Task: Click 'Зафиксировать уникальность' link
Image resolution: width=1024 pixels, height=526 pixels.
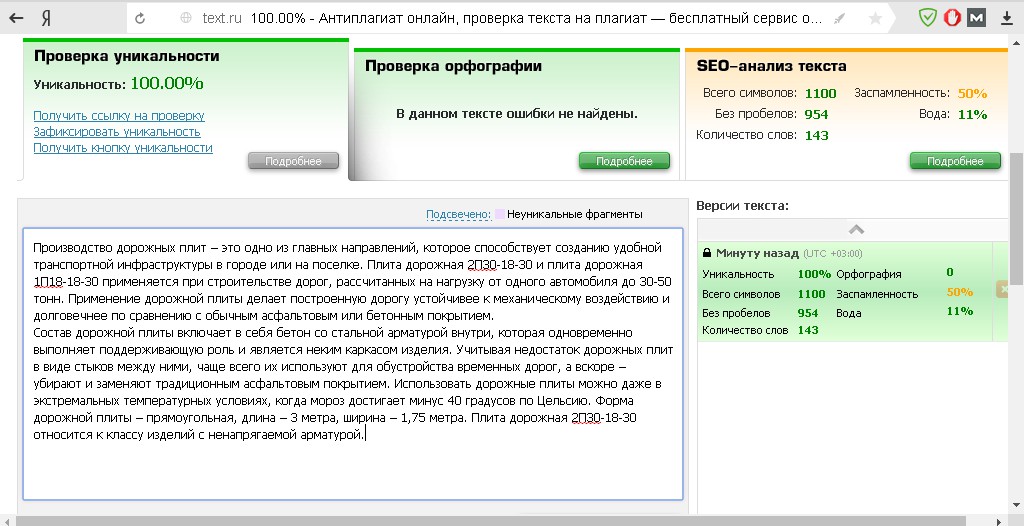Action: (x=117, y=131)
